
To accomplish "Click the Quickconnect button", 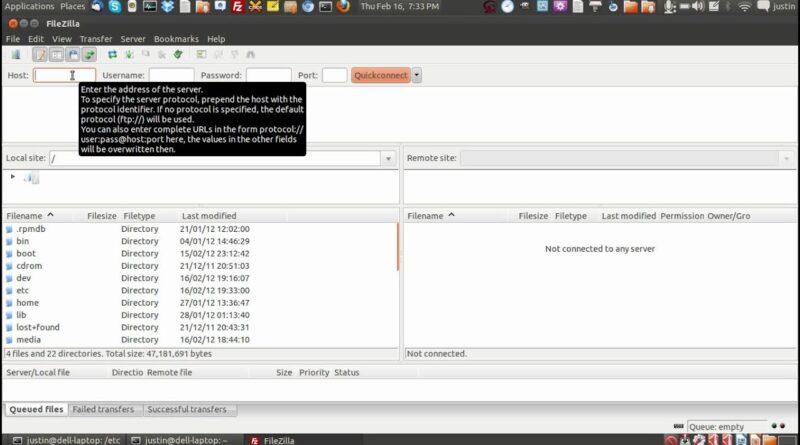I will pos(381,75).
